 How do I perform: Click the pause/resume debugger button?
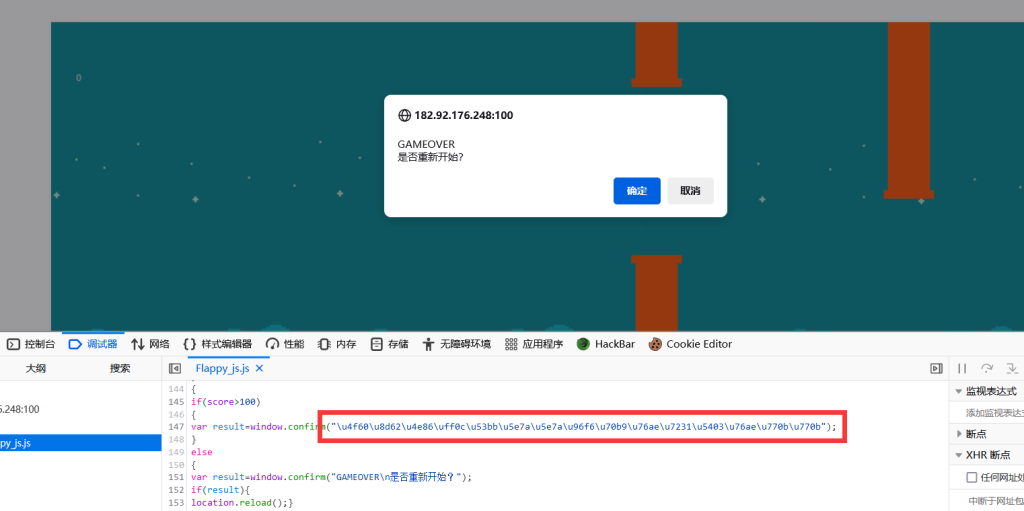coord(962,369)
